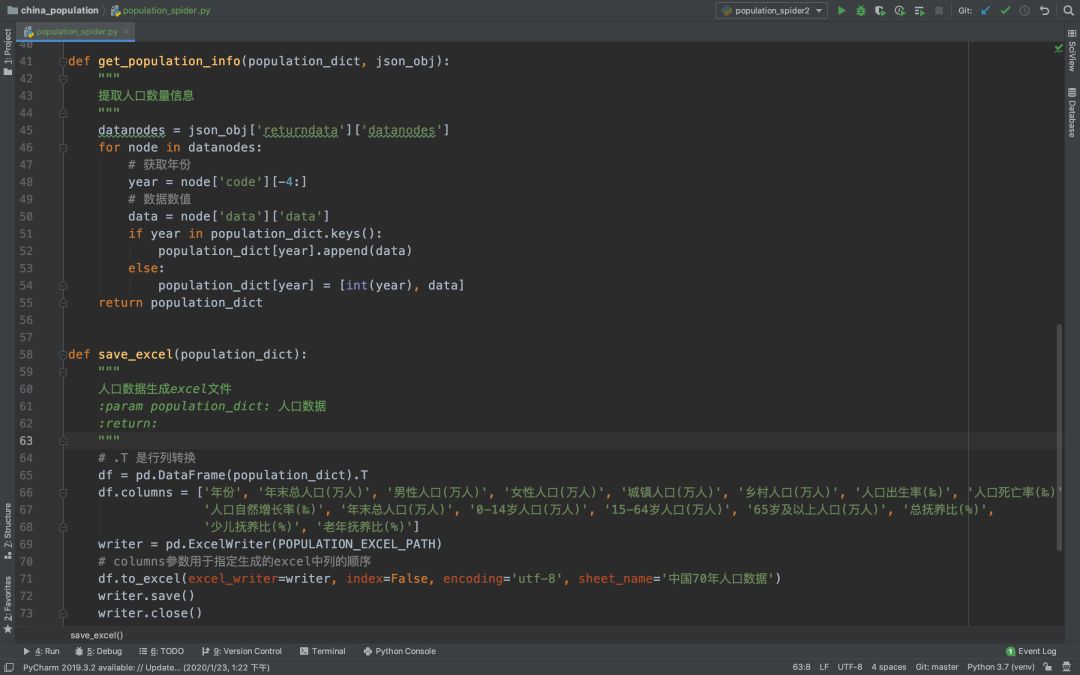Run with Coverage icon in toolbar
This screenshot has width=1080, height=675.
[x=880, y=10]
